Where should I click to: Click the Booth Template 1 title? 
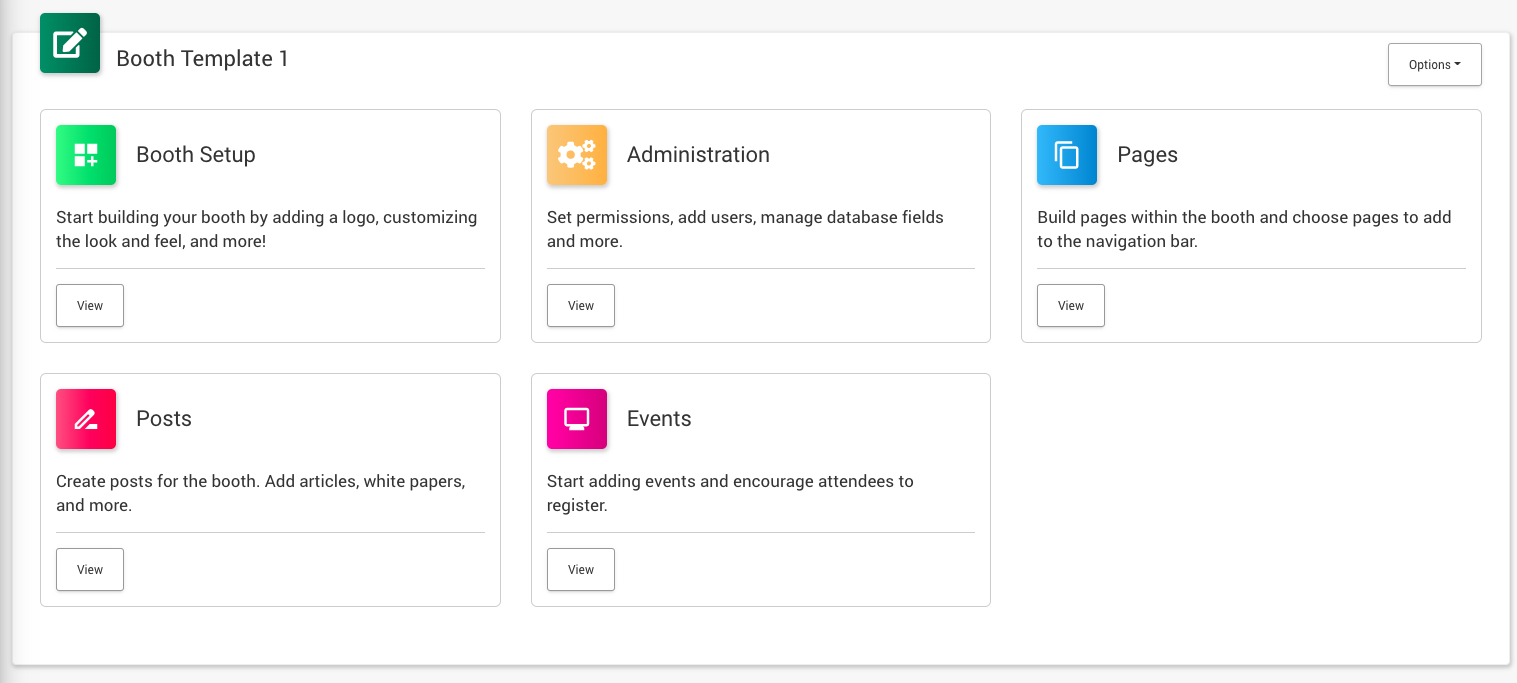[202, 59]
